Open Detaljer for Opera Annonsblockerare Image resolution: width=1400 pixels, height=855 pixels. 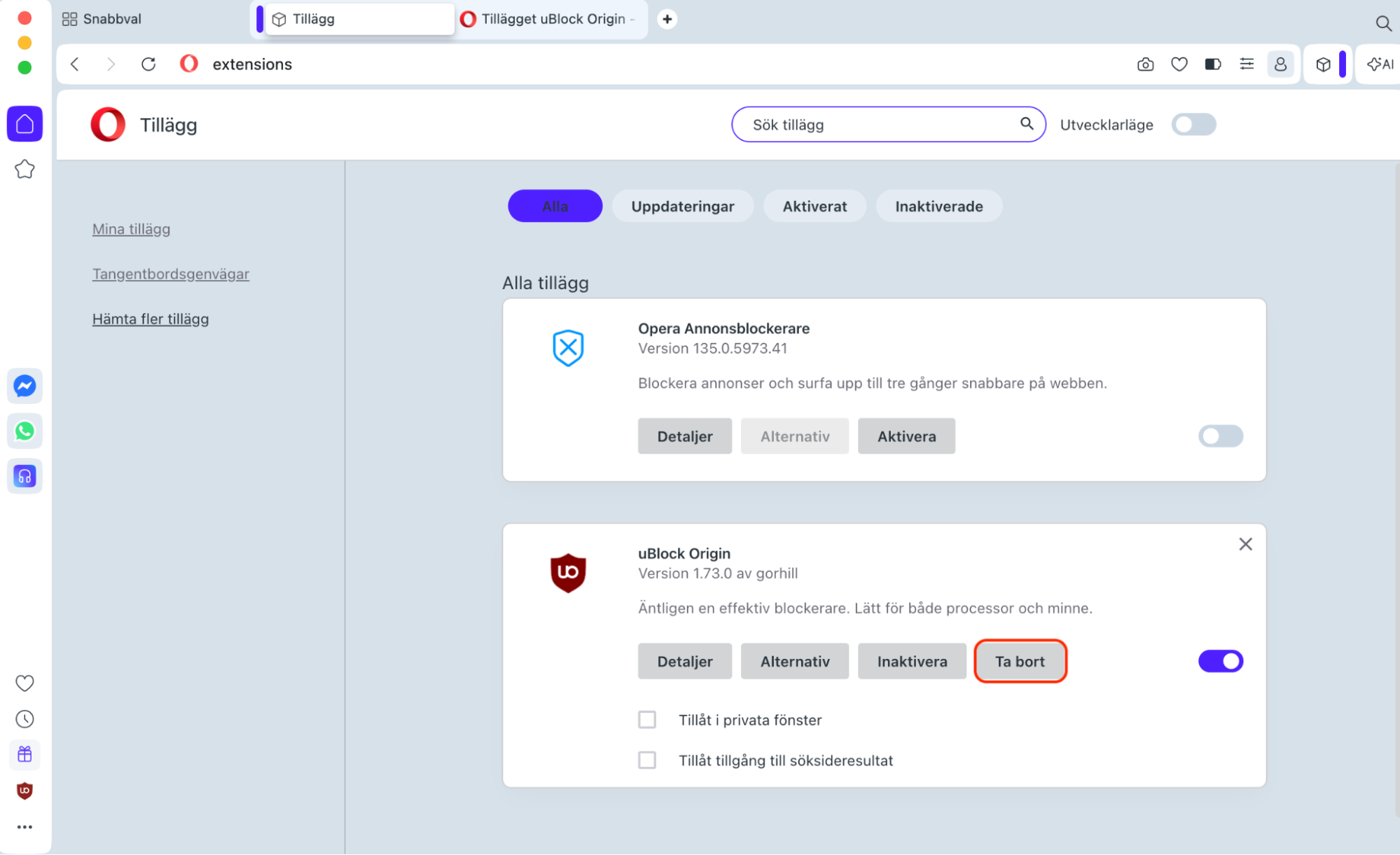point(685,436)
